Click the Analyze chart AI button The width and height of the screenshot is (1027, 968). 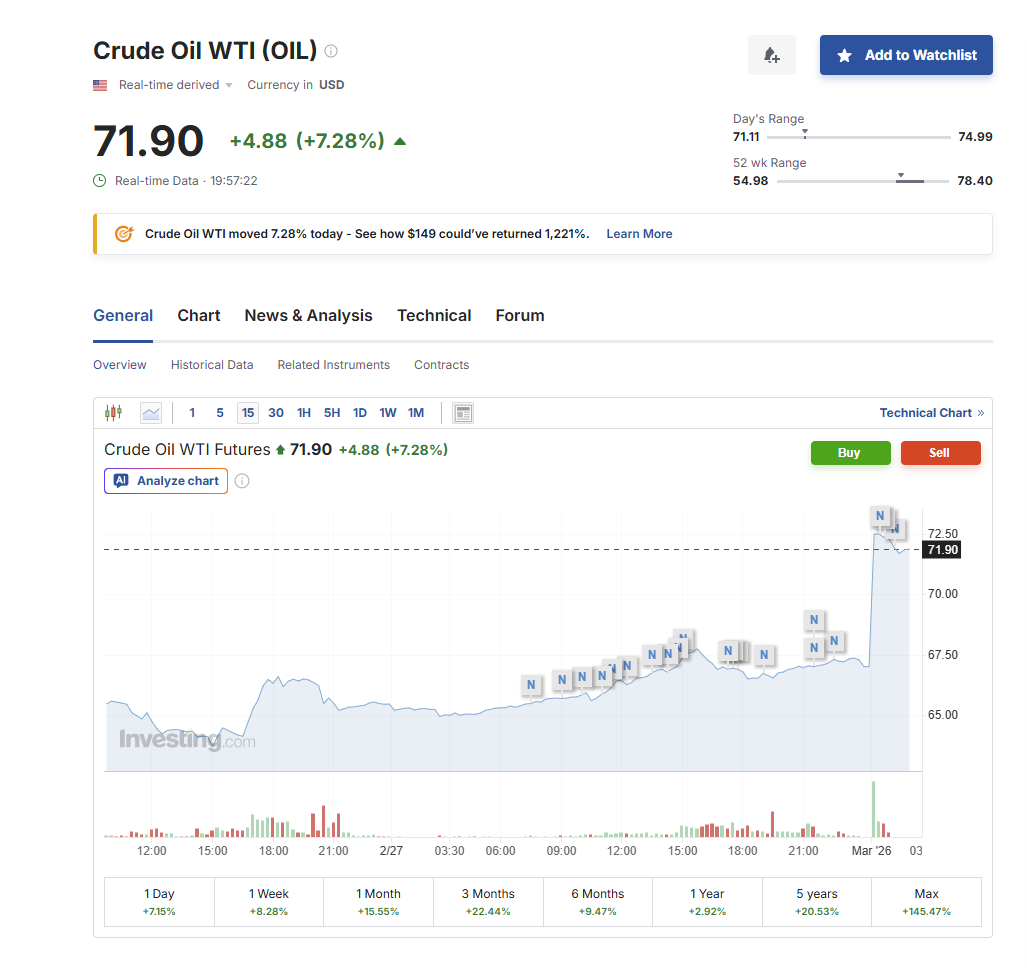tap(166, 481)
